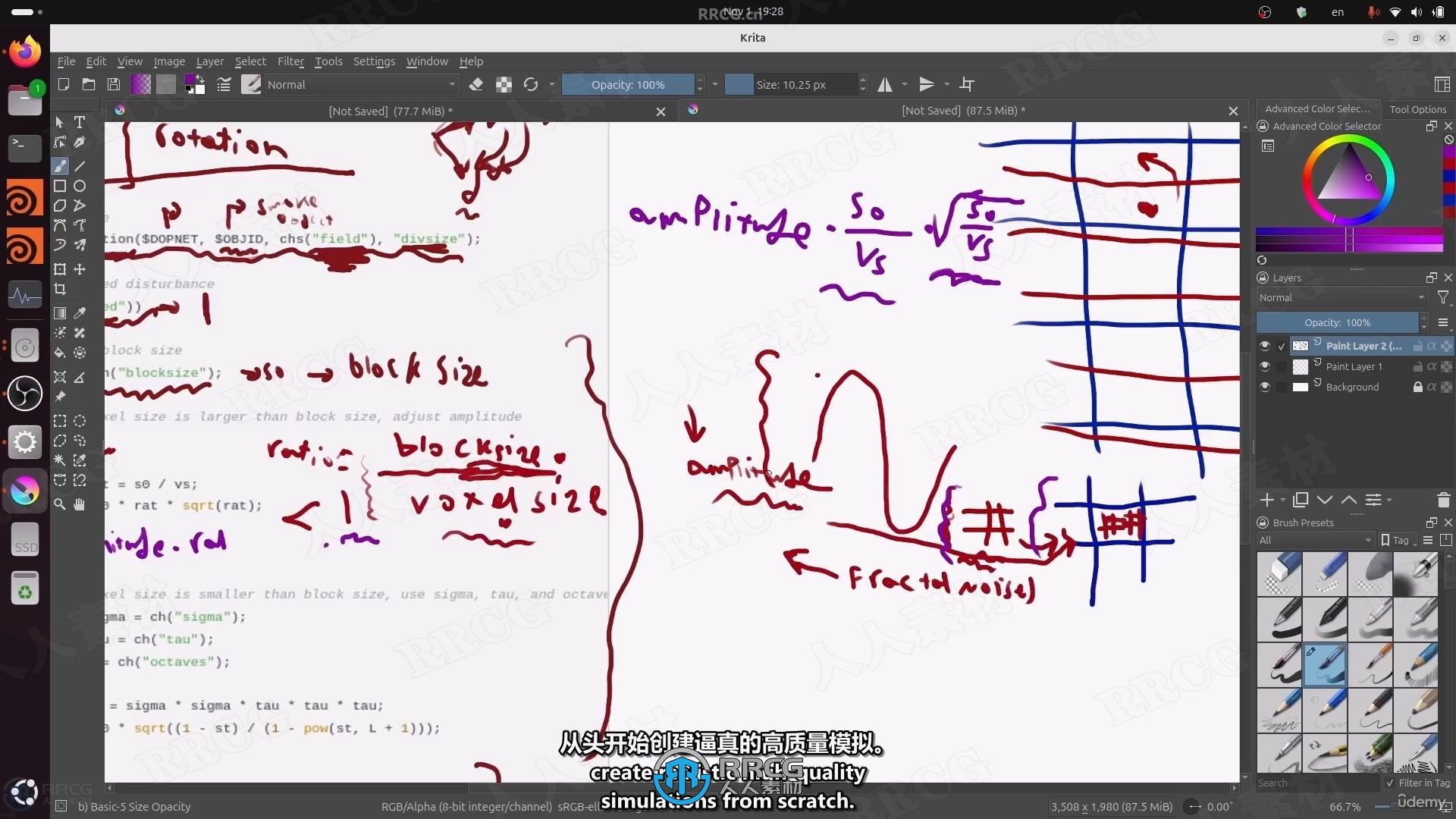Delete the selected layer with trash icon
The height and width of the screenshot is (819, 1456).
click(1443, 500)
